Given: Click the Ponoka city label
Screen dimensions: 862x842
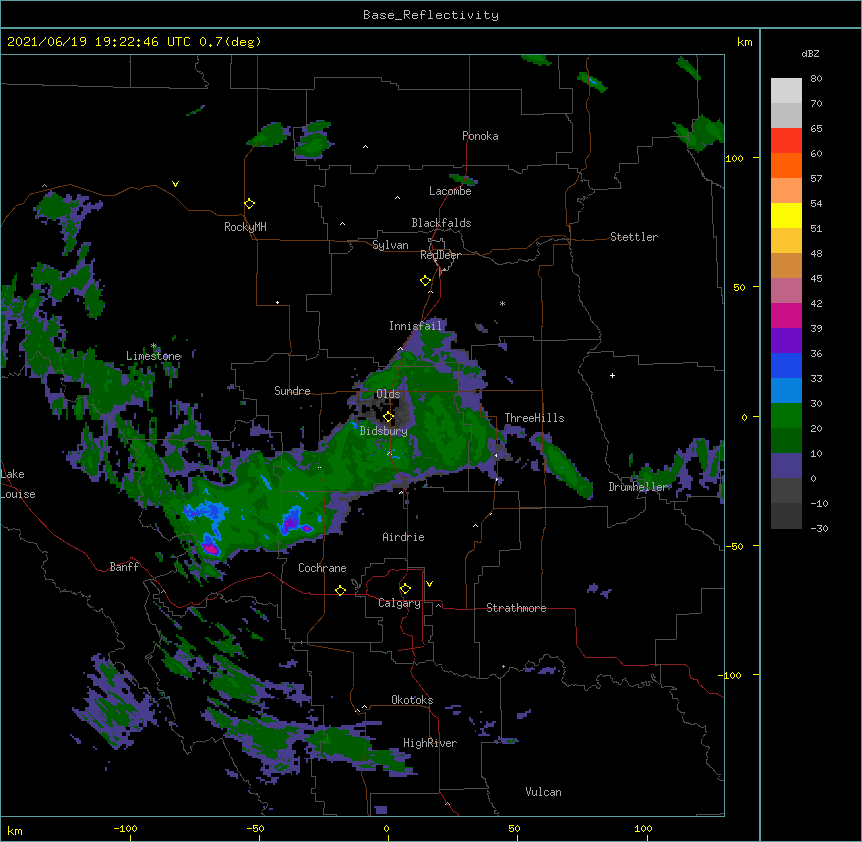Looking at the screenshot, I should (x=480, y=136).
